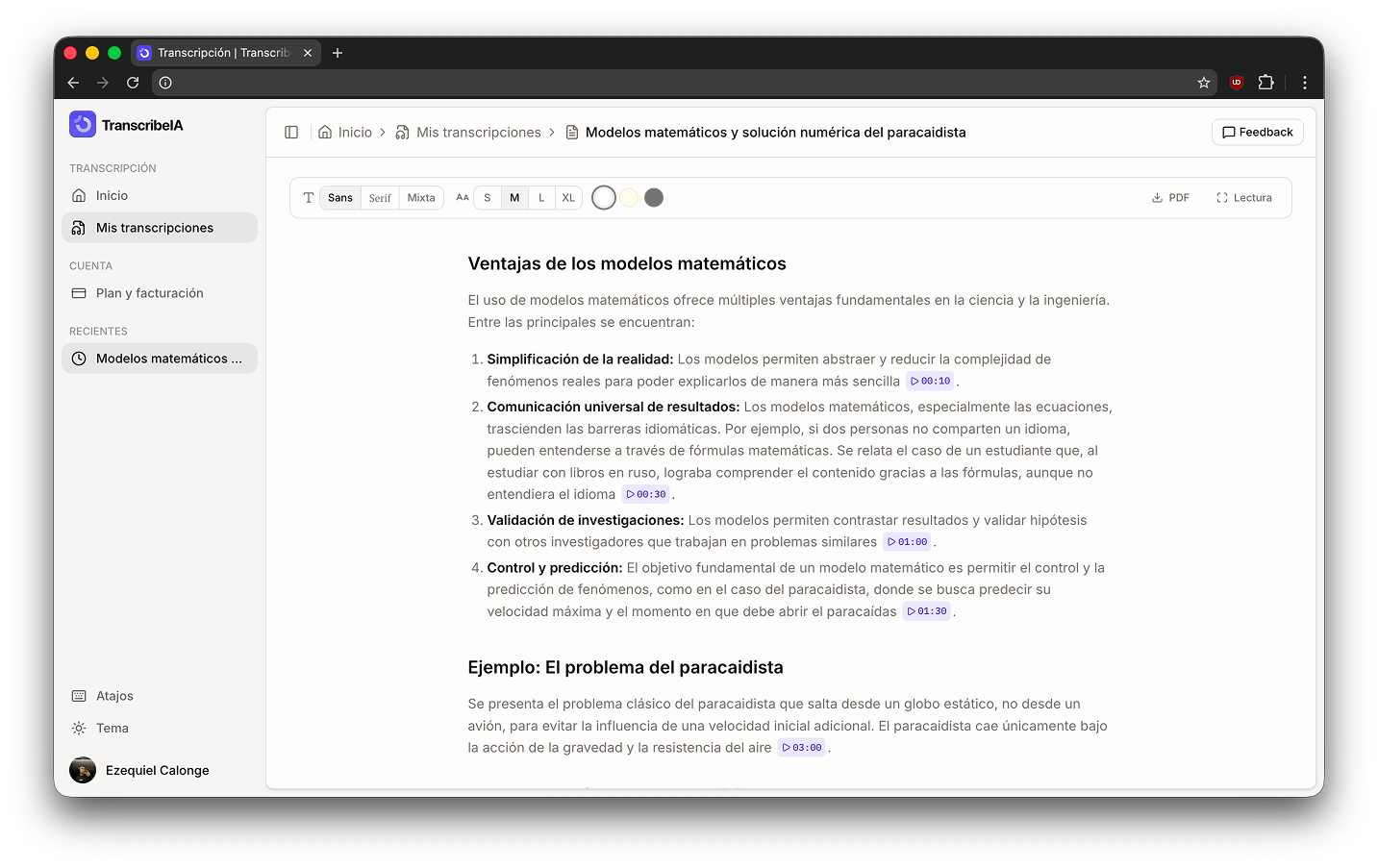
Task: Open the Chrome three-dot menu
Action: (x=1305, y=83)
